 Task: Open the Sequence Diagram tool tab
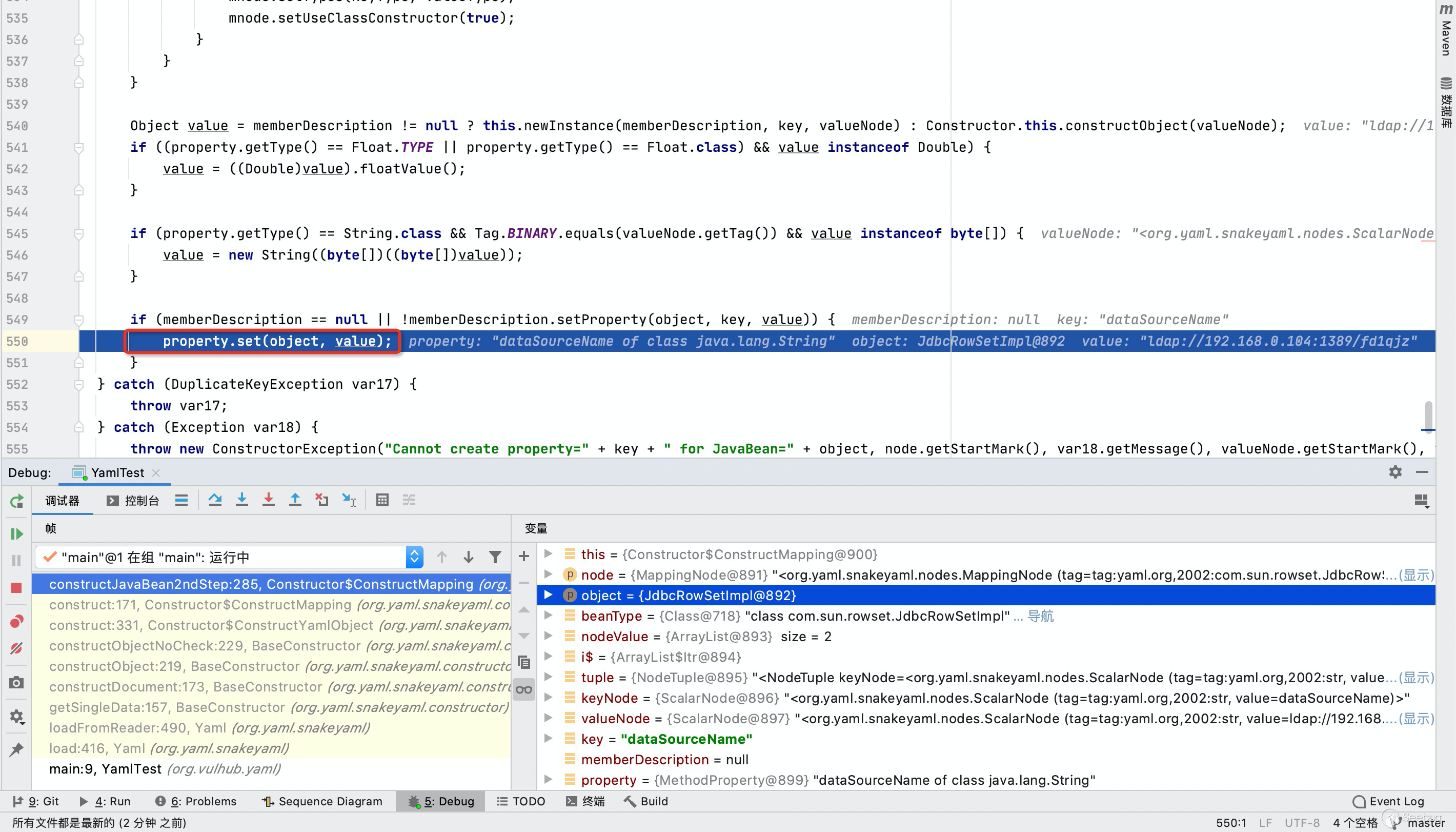point(322,801)
